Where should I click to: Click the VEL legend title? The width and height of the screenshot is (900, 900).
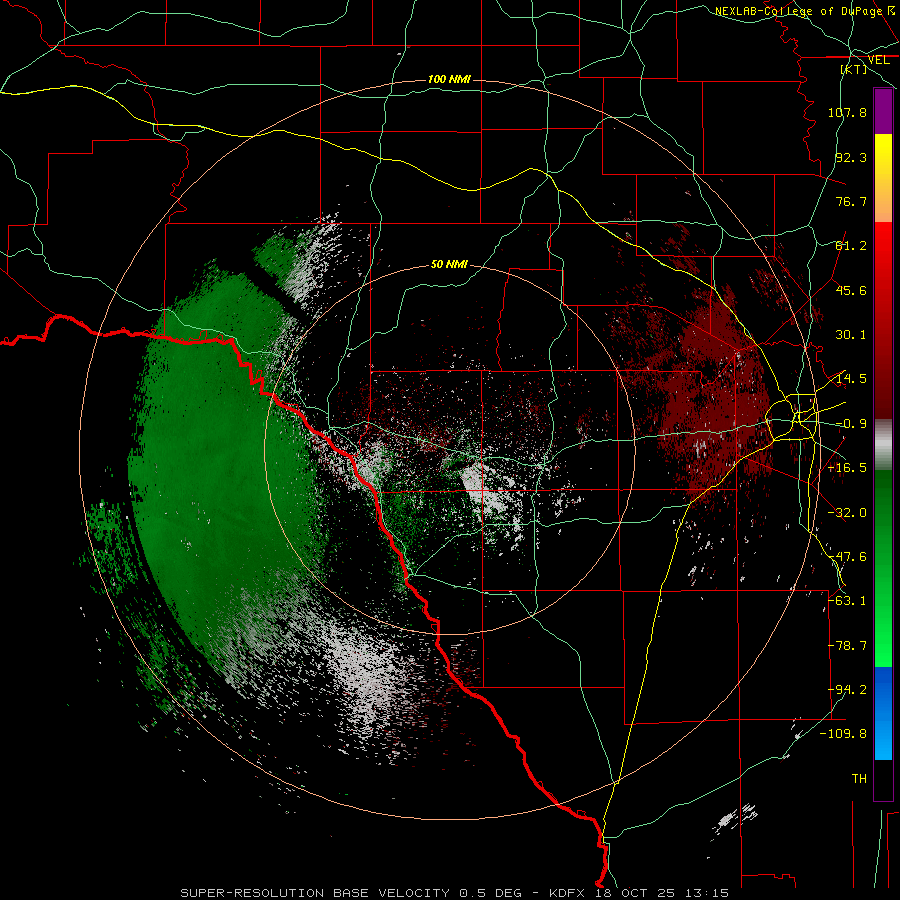click(878, 60)
